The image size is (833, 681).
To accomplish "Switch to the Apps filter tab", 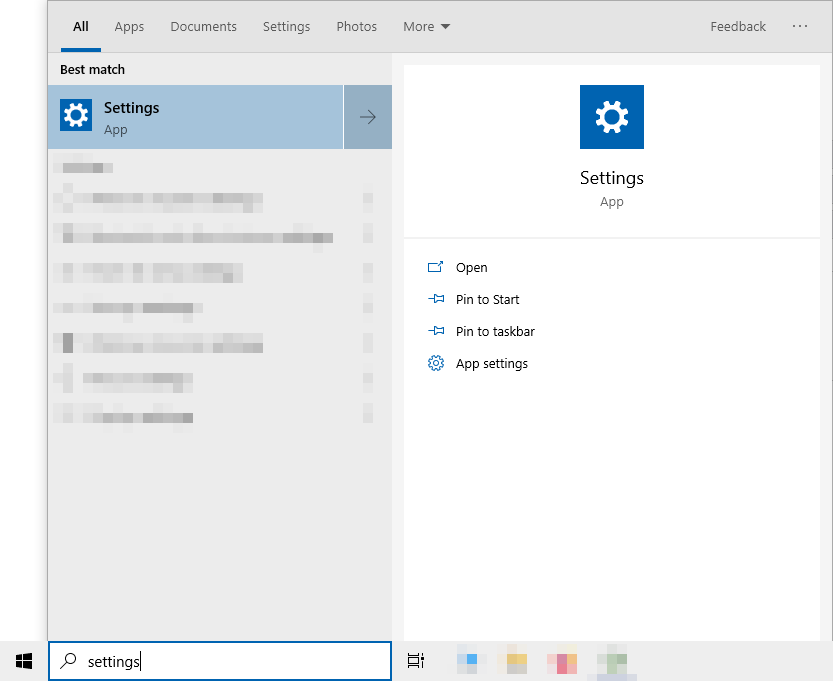I will pos(129,27).
